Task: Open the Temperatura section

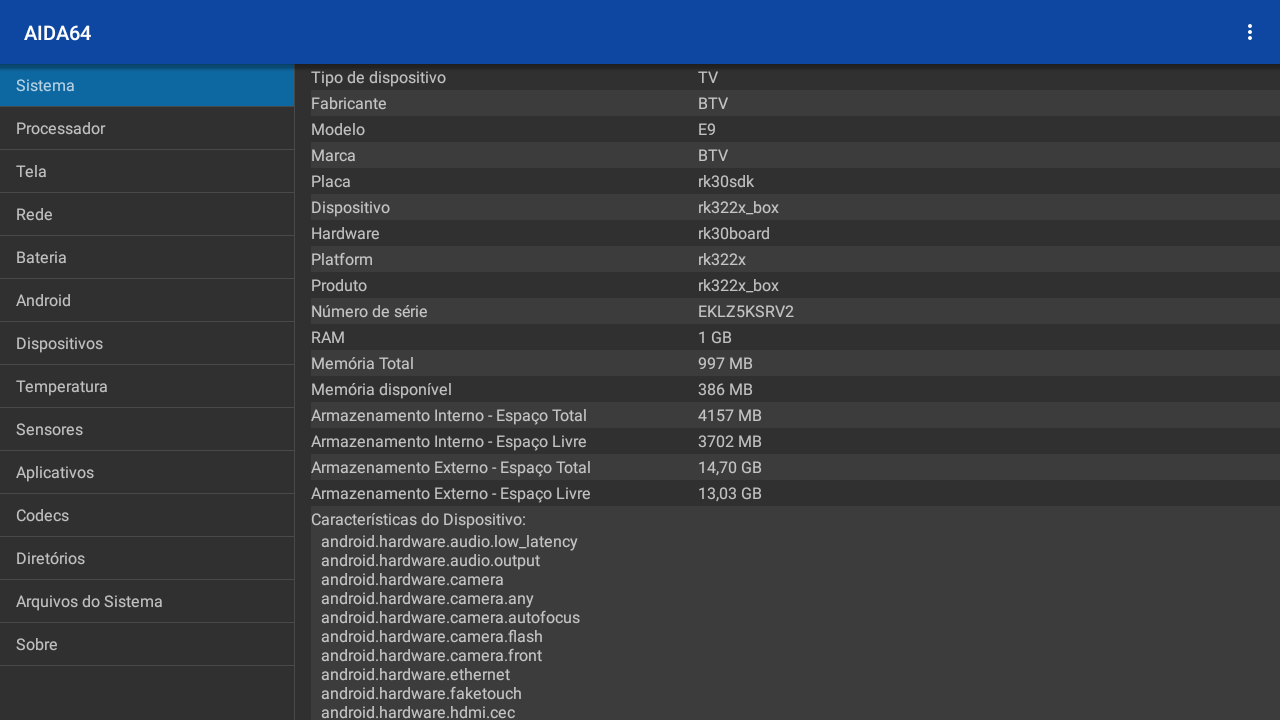Action: coord(146,387)
